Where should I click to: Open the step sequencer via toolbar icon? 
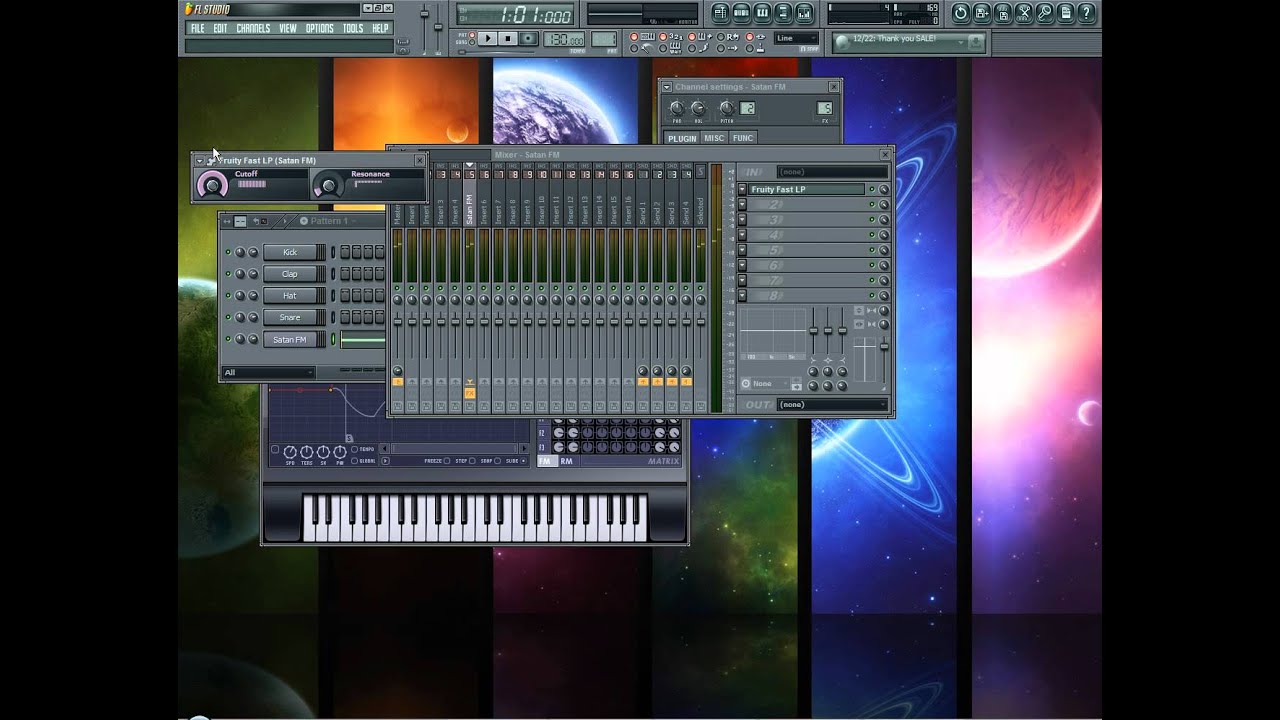pyautogui.click(x=741, y=13)
